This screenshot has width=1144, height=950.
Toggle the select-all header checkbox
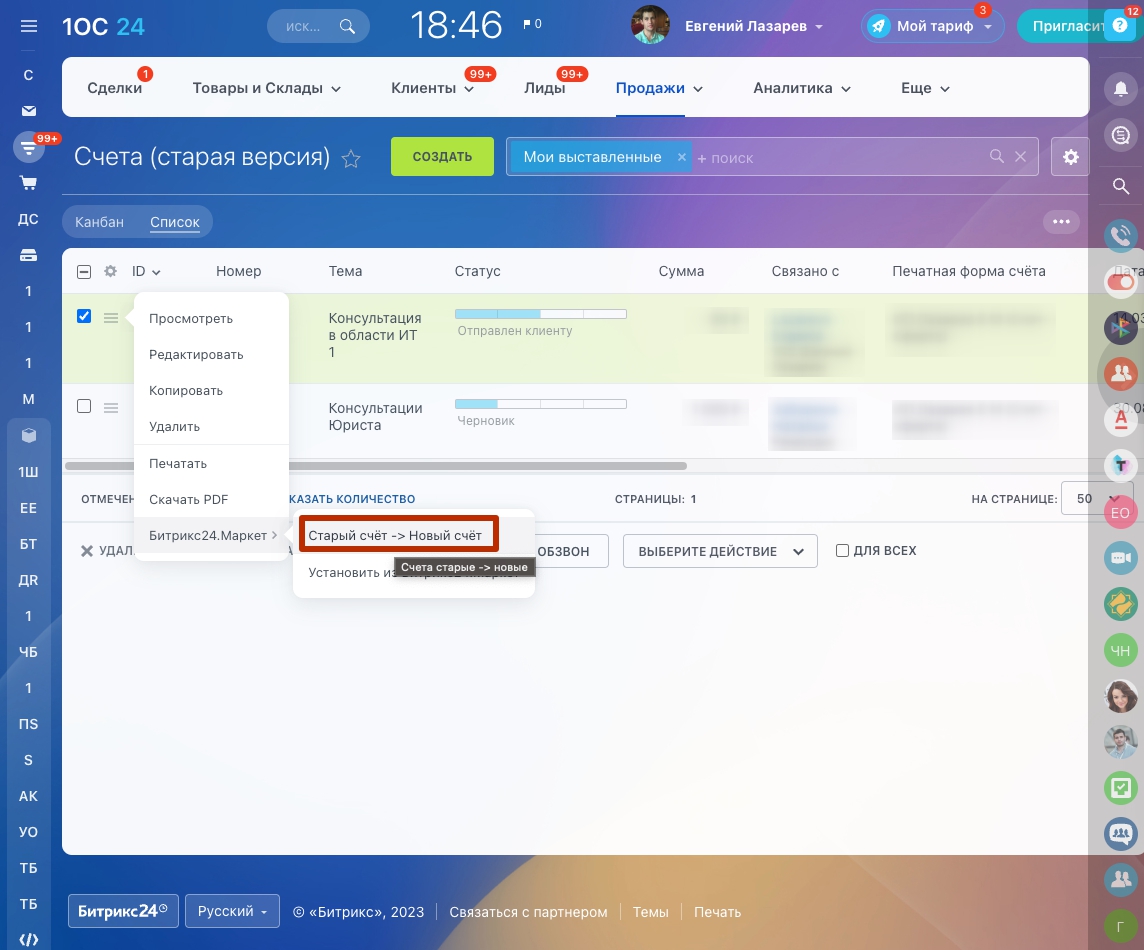(x=84, y=271)
